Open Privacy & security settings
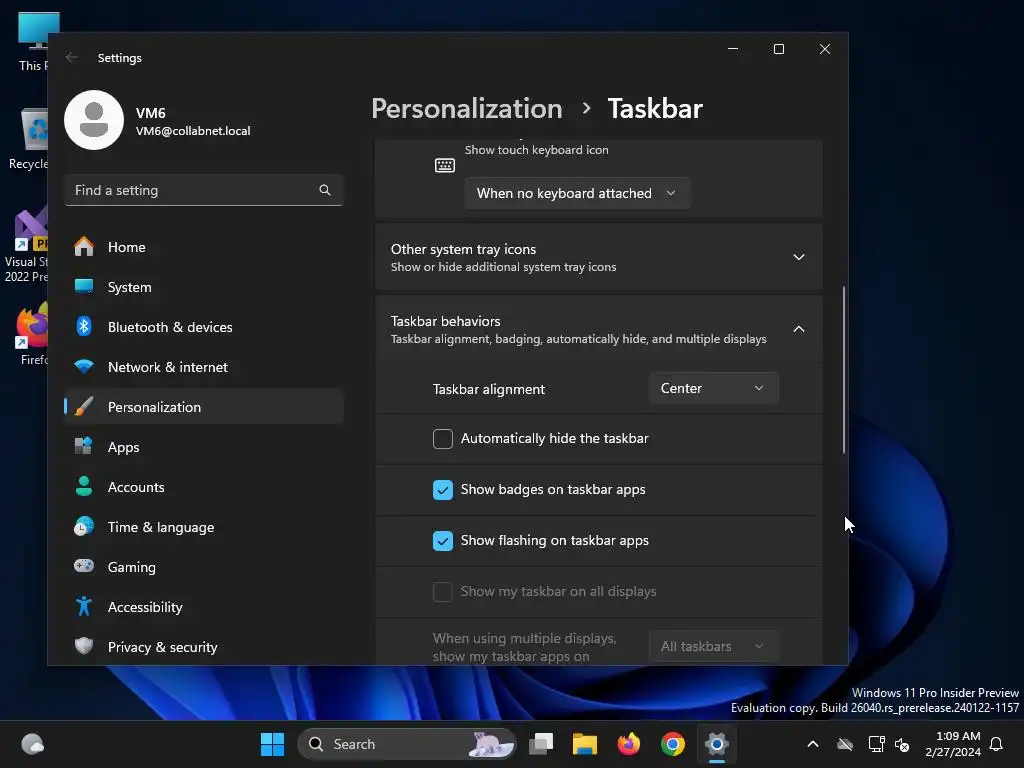This screenshot has width=1024, height=768. pos(204,647)
